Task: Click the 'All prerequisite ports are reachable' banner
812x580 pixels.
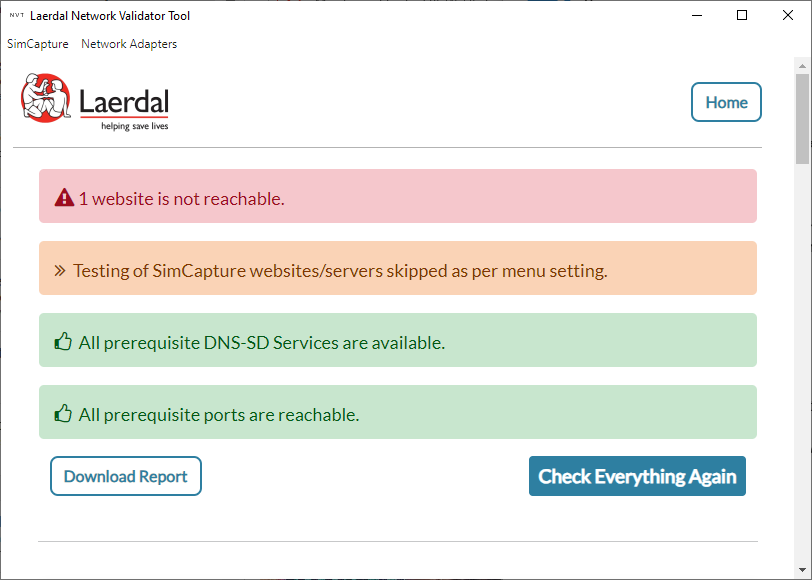Action: 397,413
